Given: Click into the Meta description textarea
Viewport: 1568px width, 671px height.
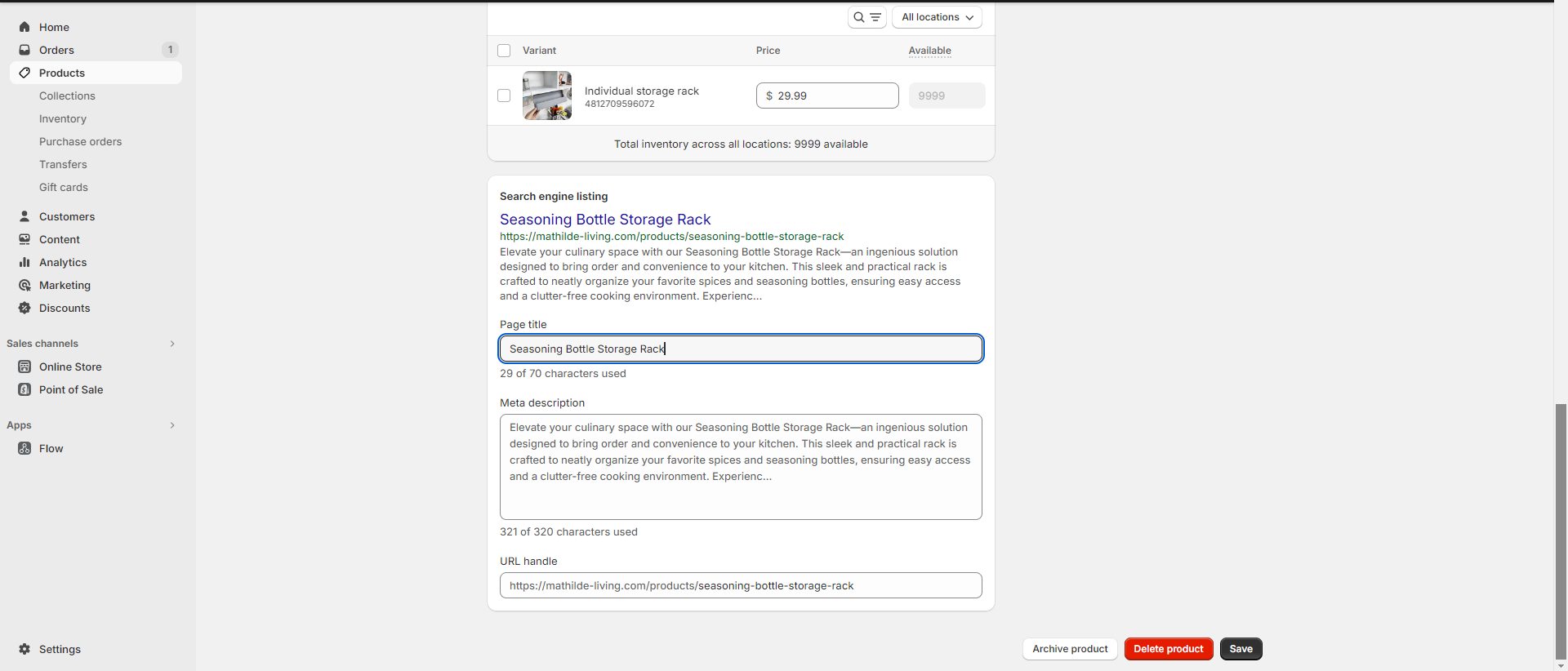Looking at the screenshot, I should coord(741,467).
